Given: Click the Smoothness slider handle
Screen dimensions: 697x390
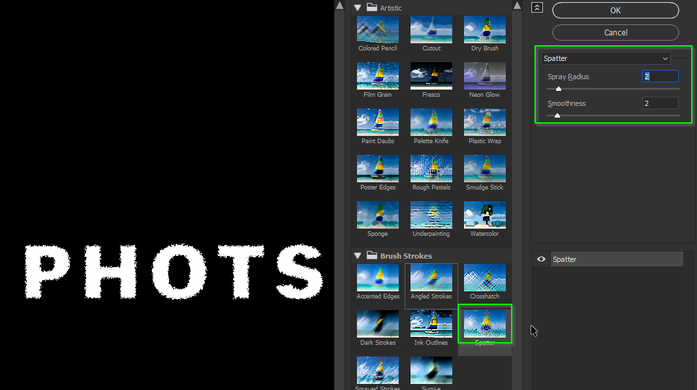Looking at the screenshot, I should (557, 116).
